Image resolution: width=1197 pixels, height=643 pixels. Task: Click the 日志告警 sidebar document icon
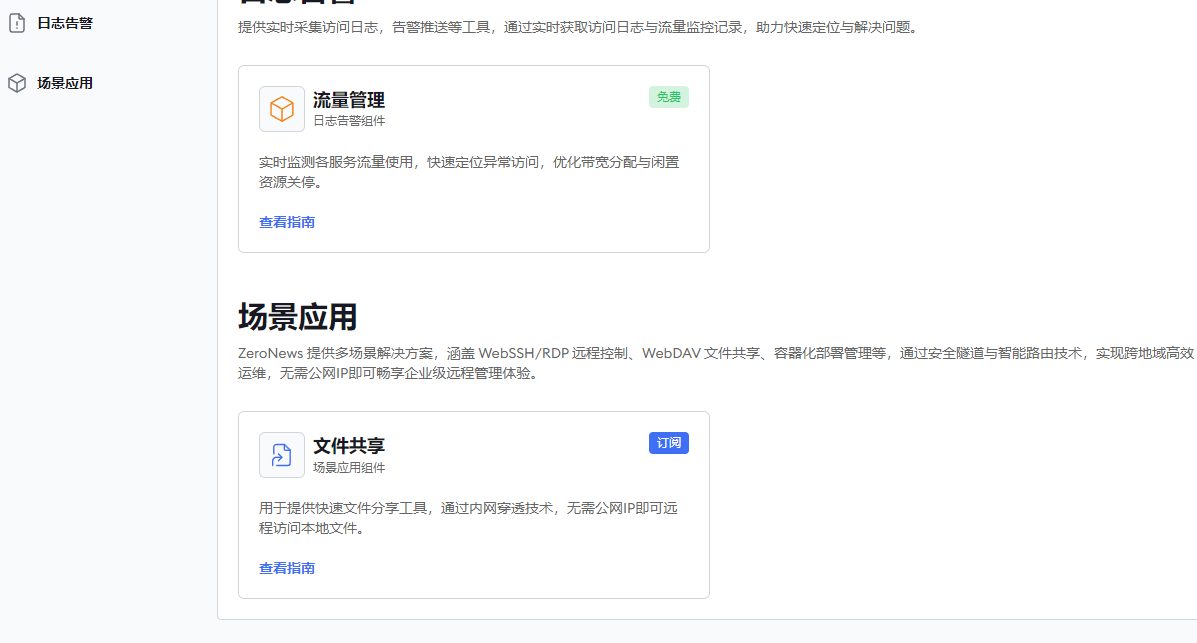[x=17, y=23]
